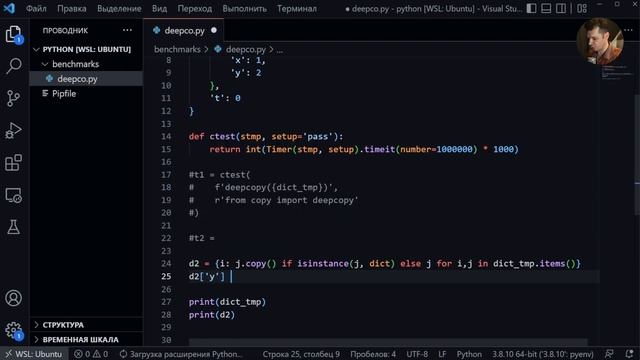Image resolution: width=640 pixels, height=360 pixels.
Task: Click benchmarks breadcrumb
Action: click(x=177, y=49)
